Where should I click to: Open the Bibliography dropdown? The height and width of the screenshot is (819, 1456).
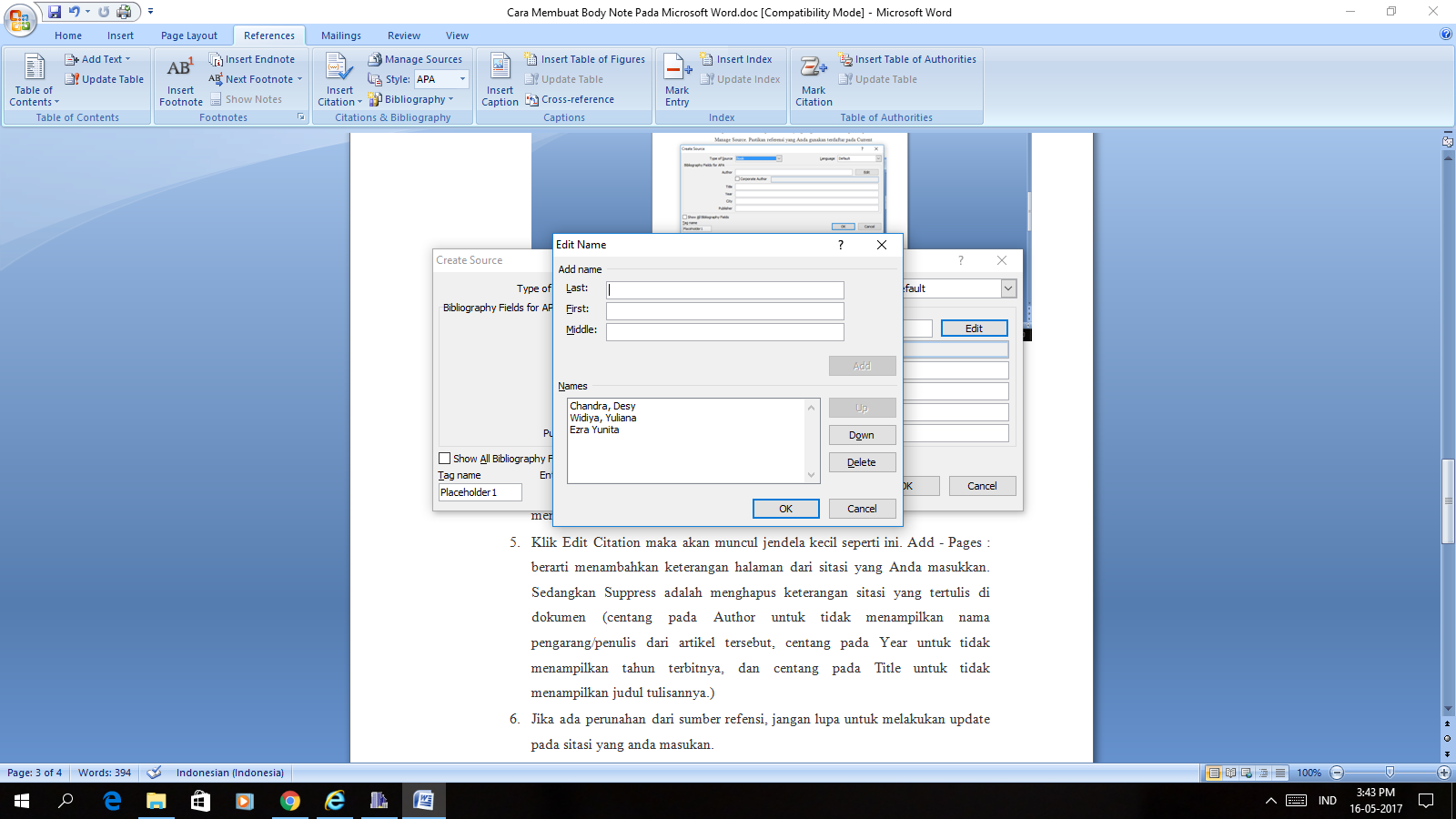point(416,99)
